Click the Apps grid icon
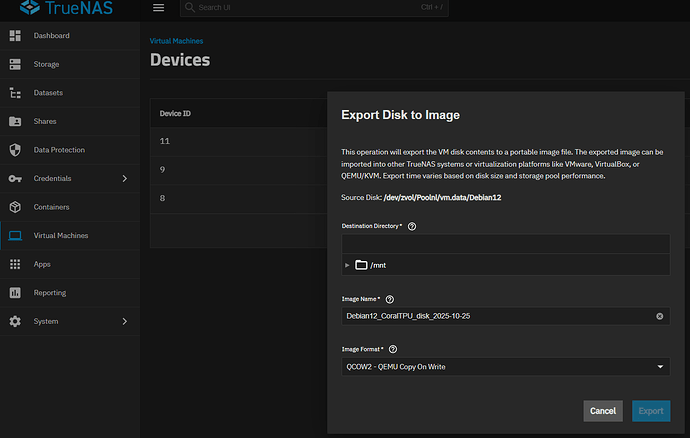The image size is (690, 438). click(15, 264)
